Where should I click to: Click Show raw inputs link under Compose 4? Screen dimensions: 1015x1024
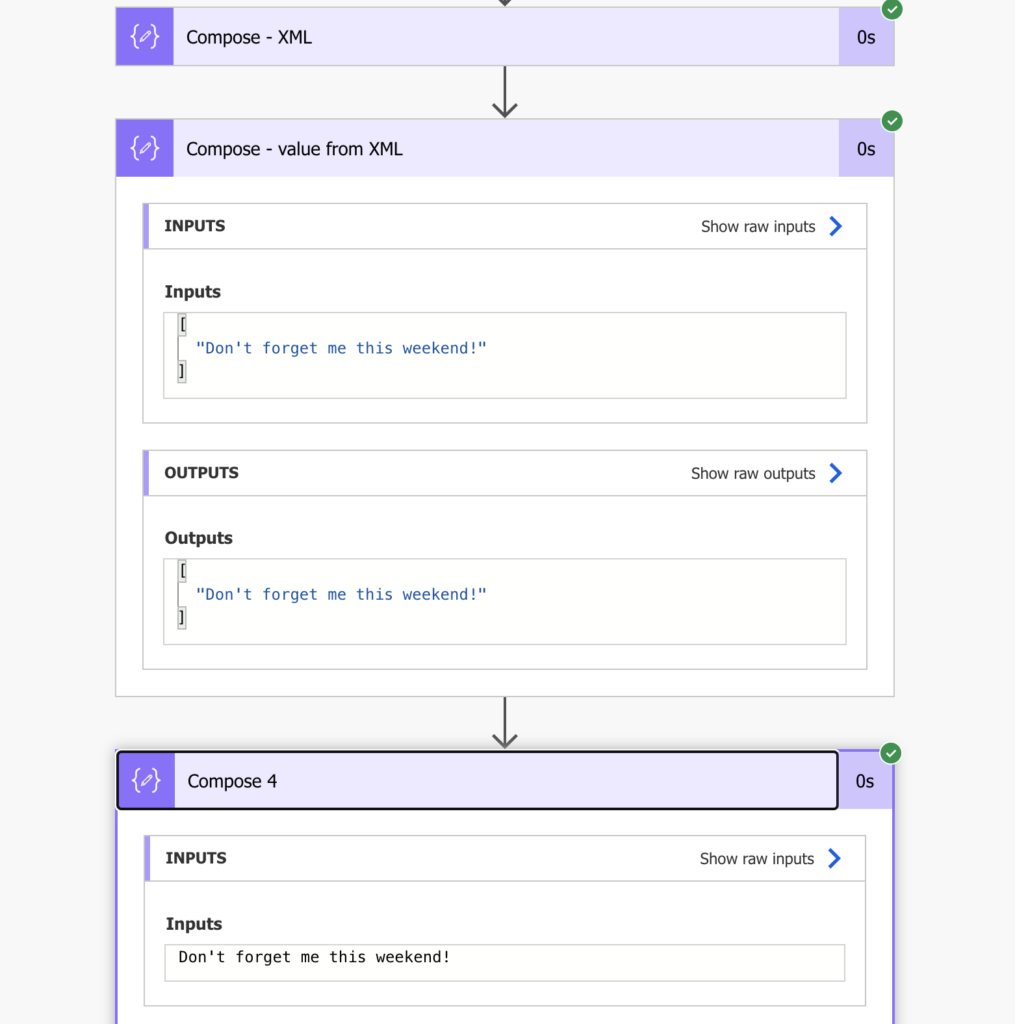(x=756, y=859)
